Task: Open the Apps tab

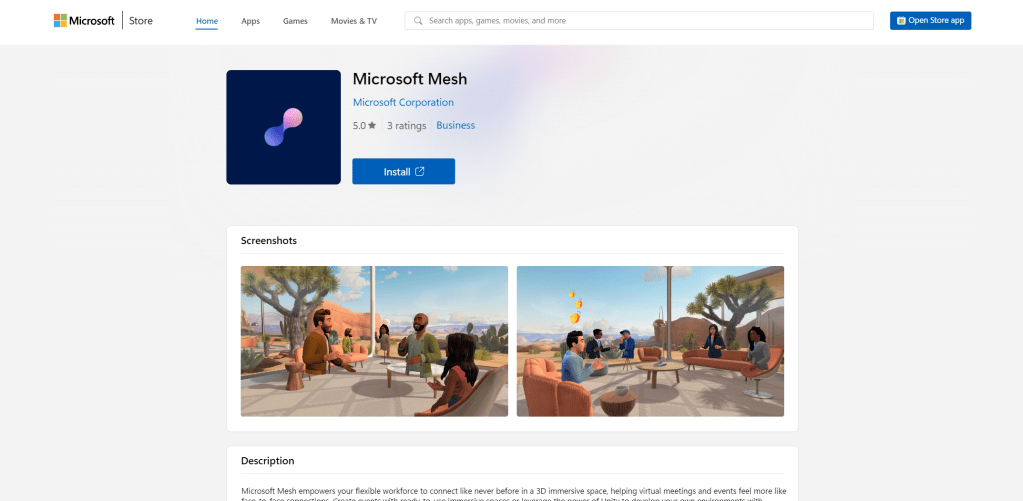Action: [x=251, y=21]
